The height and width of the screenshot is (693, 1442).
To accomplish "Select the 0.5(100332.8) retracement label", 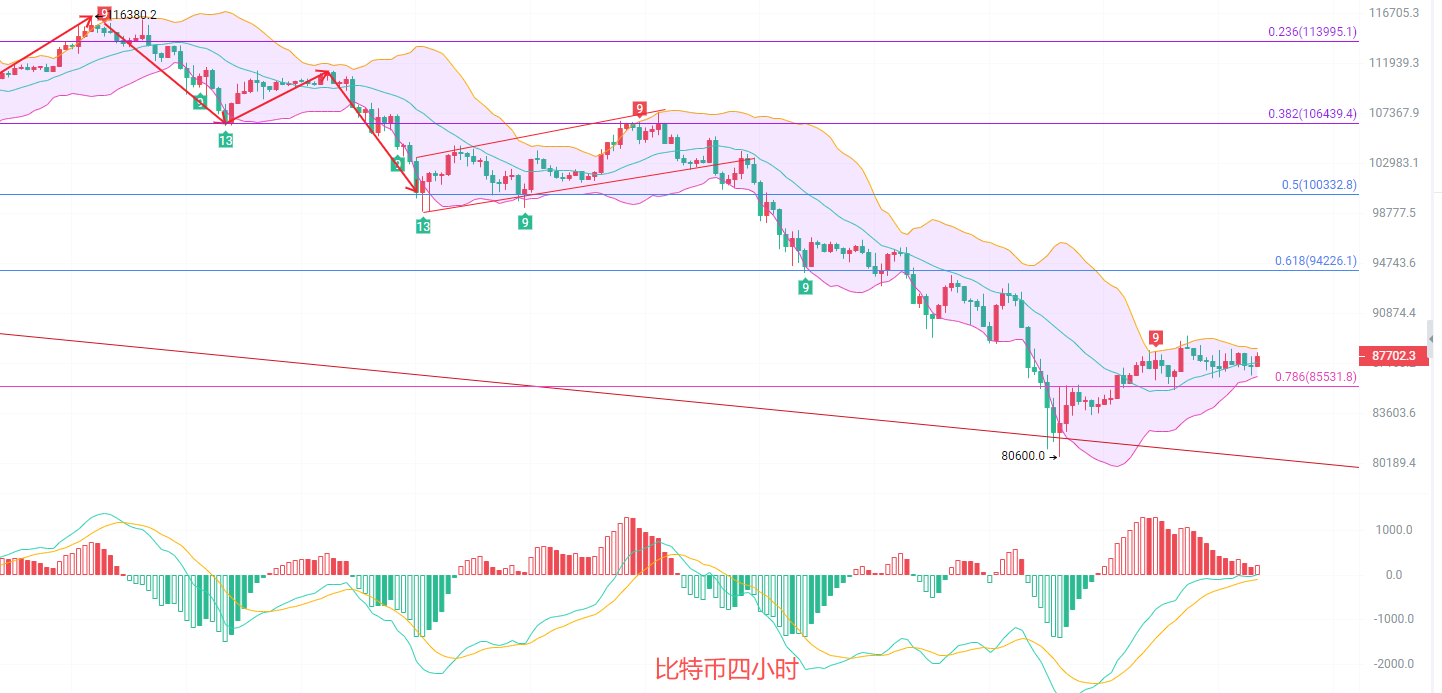I will click(x=1319, y=185).
